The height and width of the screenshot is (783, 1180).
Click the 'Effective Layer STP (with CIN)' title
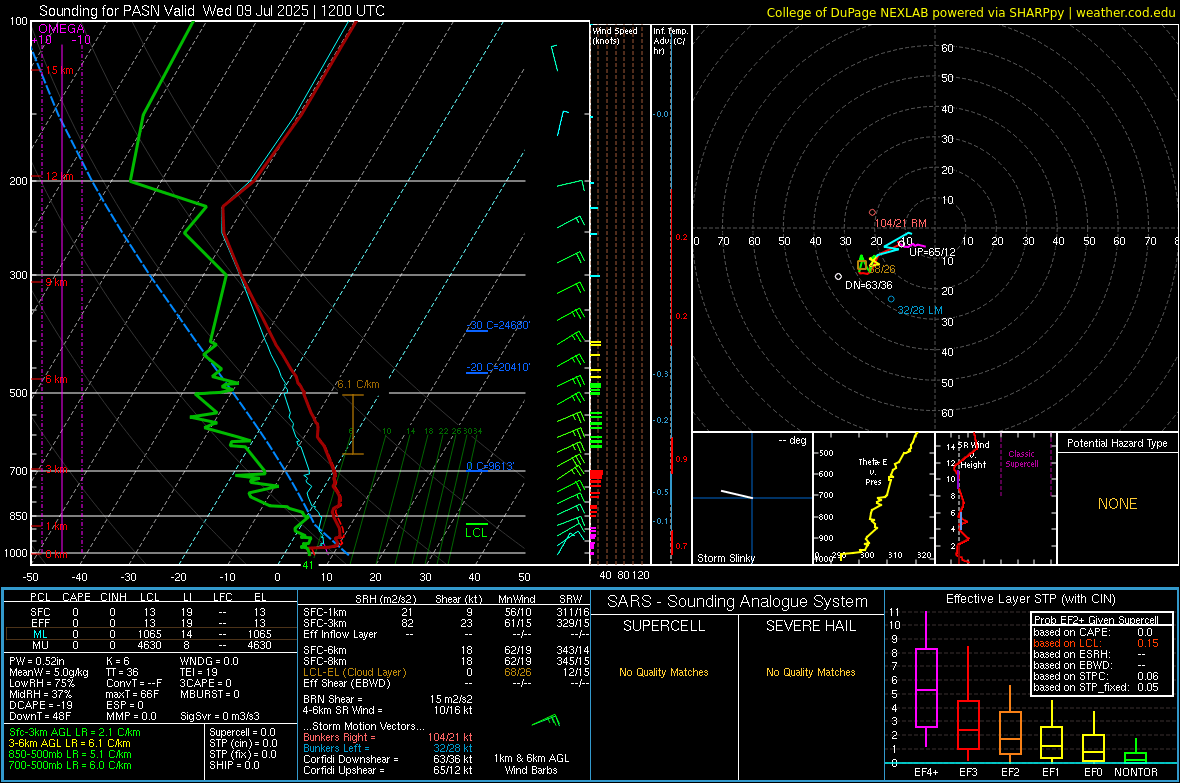1030,599
